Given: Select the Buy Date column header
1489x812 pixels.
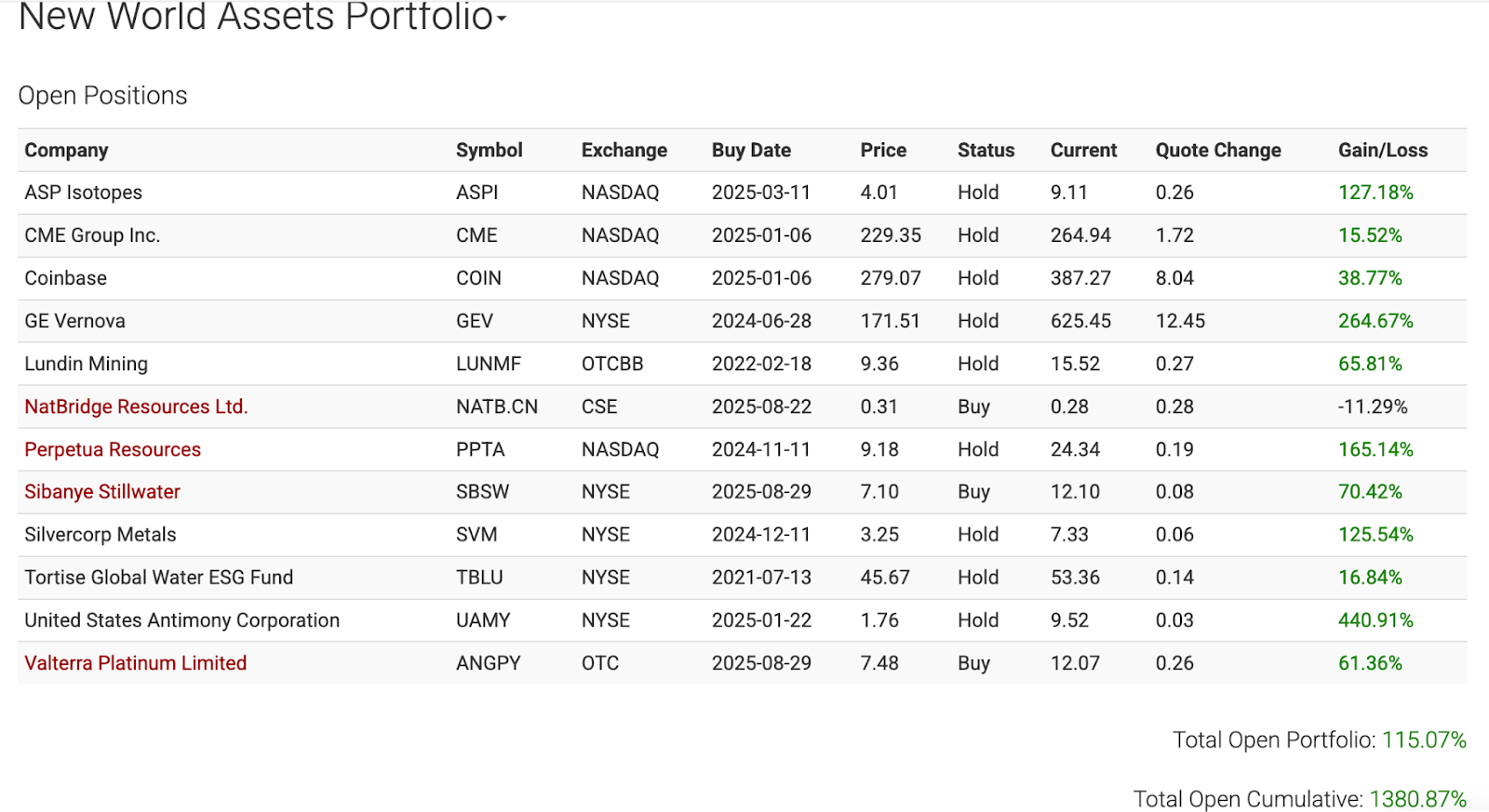Looking at the screenshot, I should point(751,150).
